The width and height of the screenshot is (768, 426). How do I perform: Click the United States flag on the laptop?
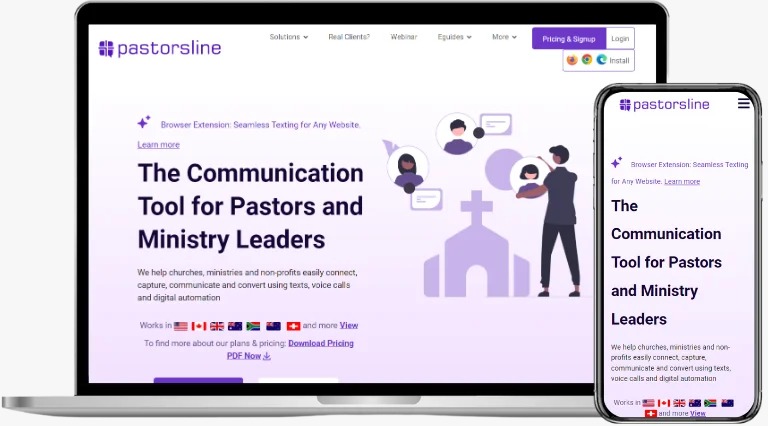181,326
